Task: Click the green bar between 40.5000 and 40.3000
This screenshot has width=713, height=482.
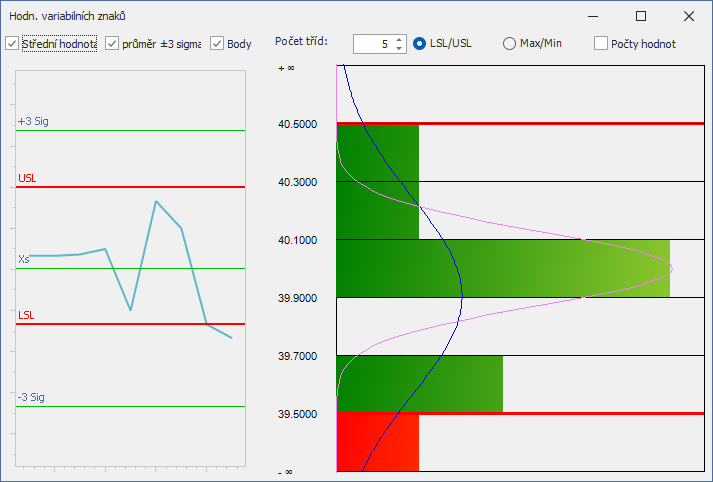Action: click(377, 153)
